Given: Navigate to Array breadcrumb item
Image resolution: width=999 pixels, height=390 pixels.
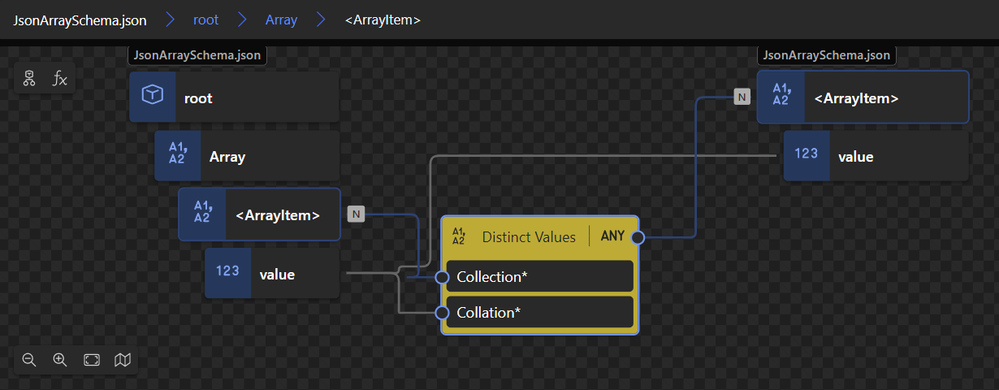Looking at the screenshot, I should (x=281, y=20).
